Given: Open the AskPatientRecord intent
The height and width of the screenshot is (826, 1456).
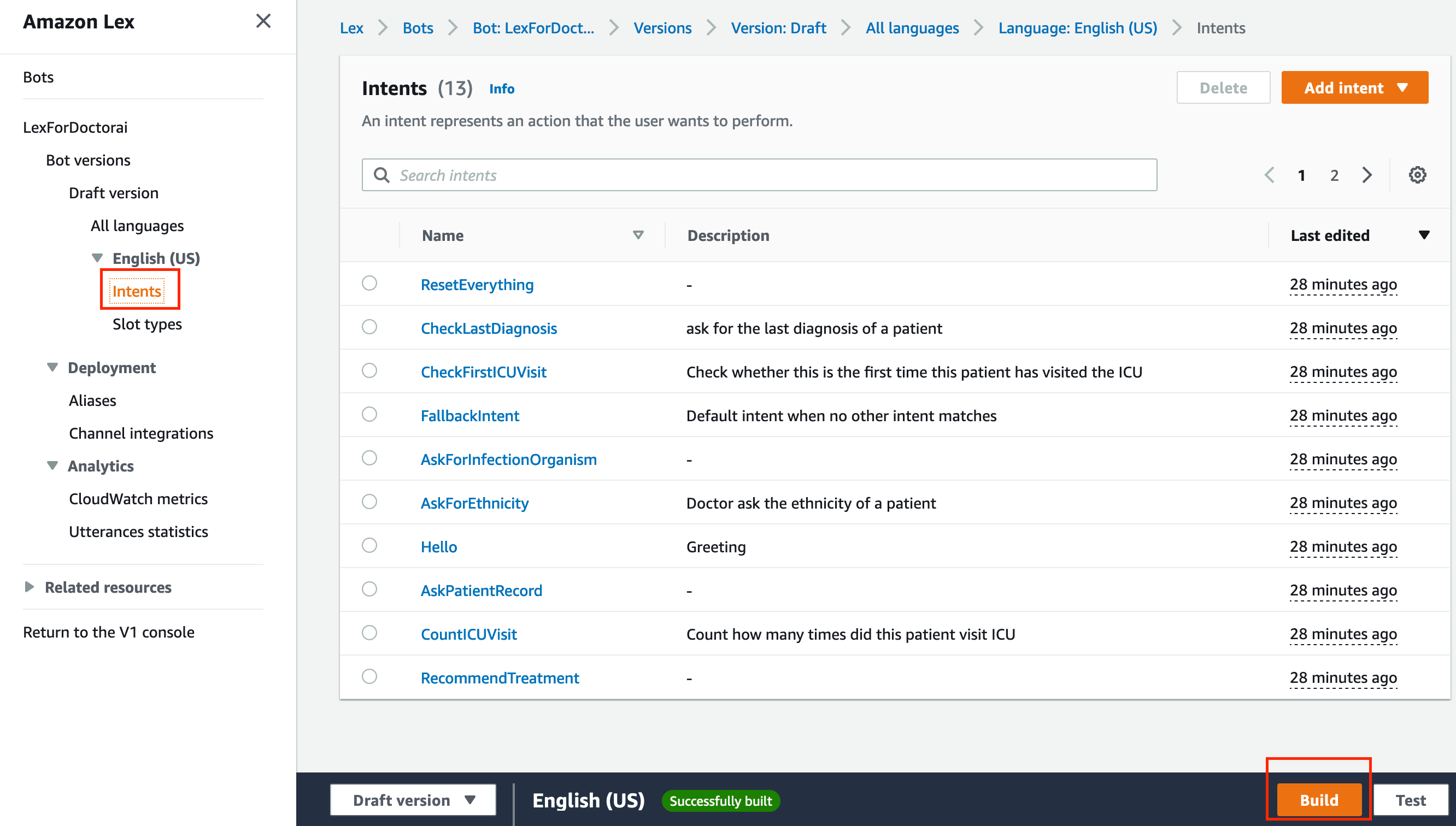Looking at the screenshot, I should [481, 590].
